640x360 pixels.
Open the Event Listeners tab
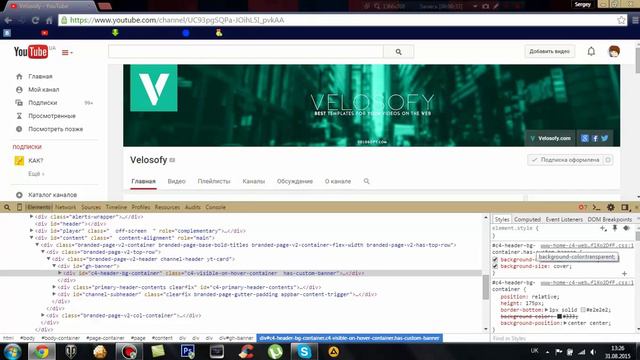(564, 220)
